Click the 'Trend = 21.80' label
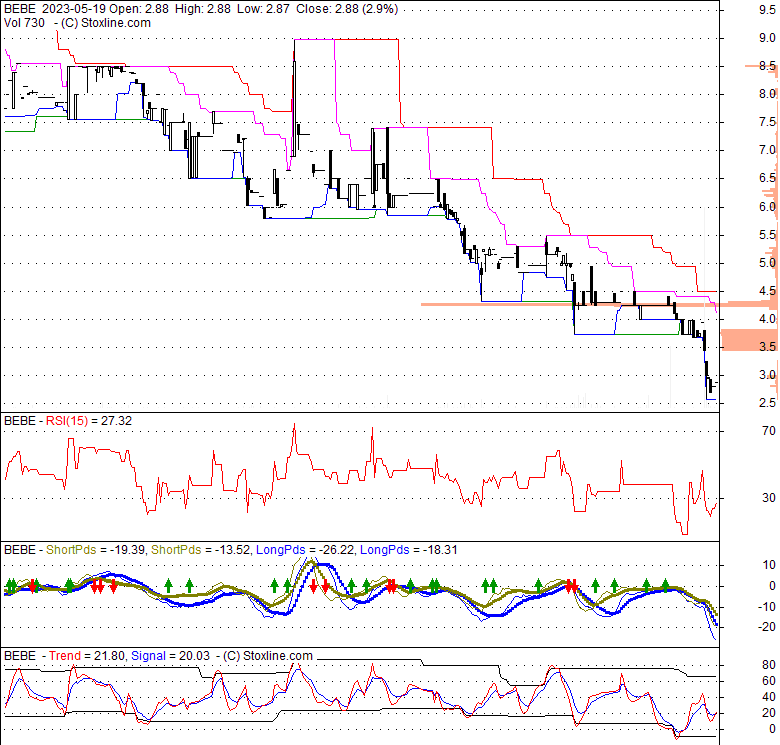The height and width of the screenshot is (745, 780). [87, 656]
